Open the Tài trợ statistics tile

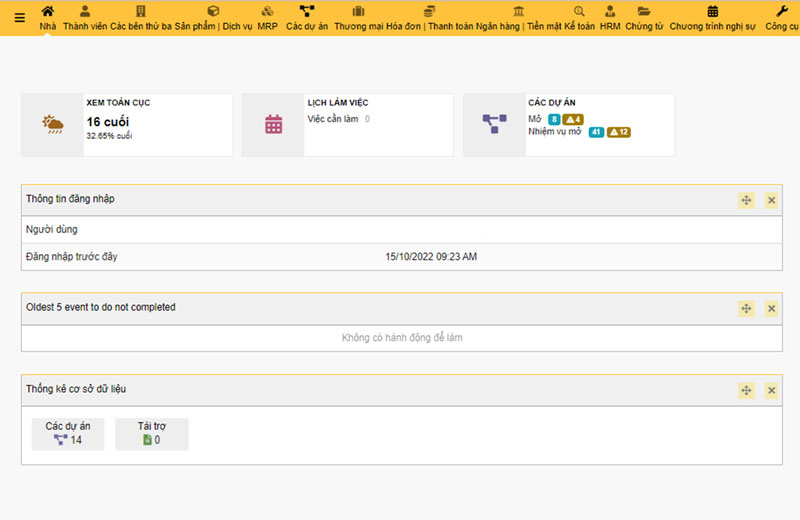pyautogui.click(x=151, y=433)
